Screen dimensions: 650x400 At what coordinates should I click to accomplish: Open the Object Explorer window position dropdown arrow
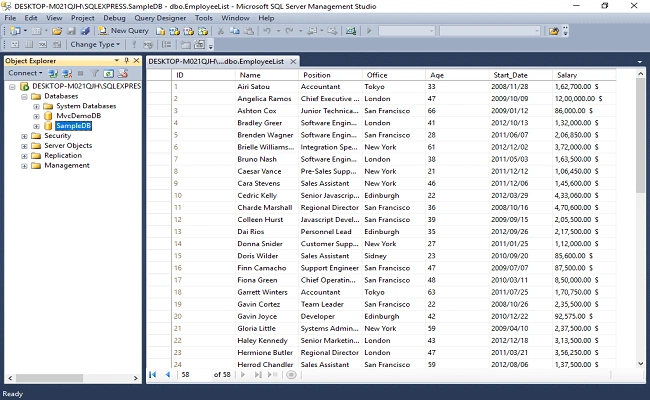click(x=116, y=61)
